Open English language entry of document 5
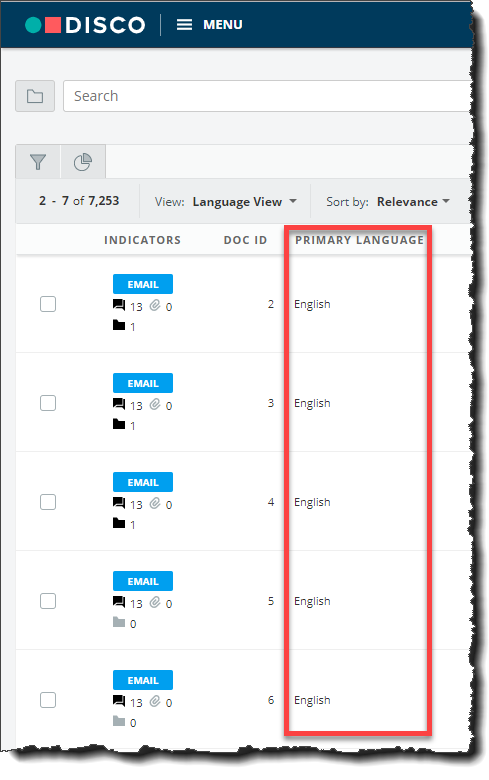 tap(312, 601)
